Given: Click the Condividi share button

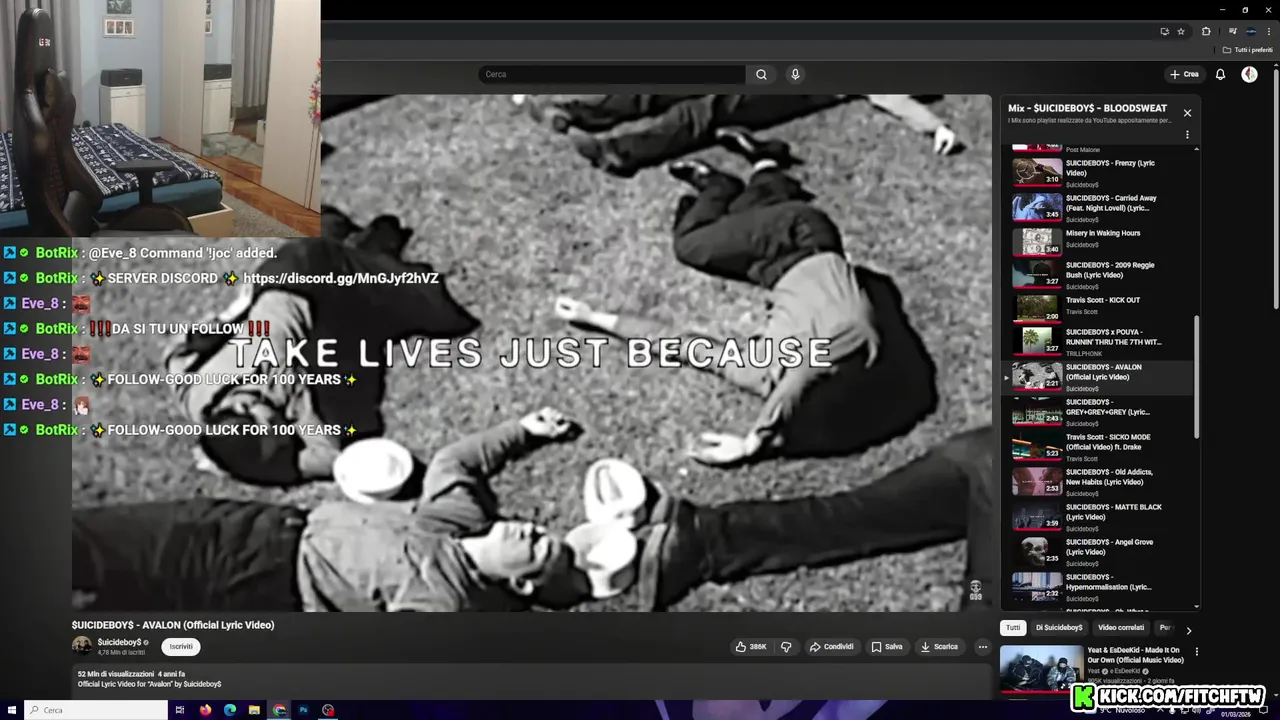Looking at the screenshot, I should [x=832, y=647].
